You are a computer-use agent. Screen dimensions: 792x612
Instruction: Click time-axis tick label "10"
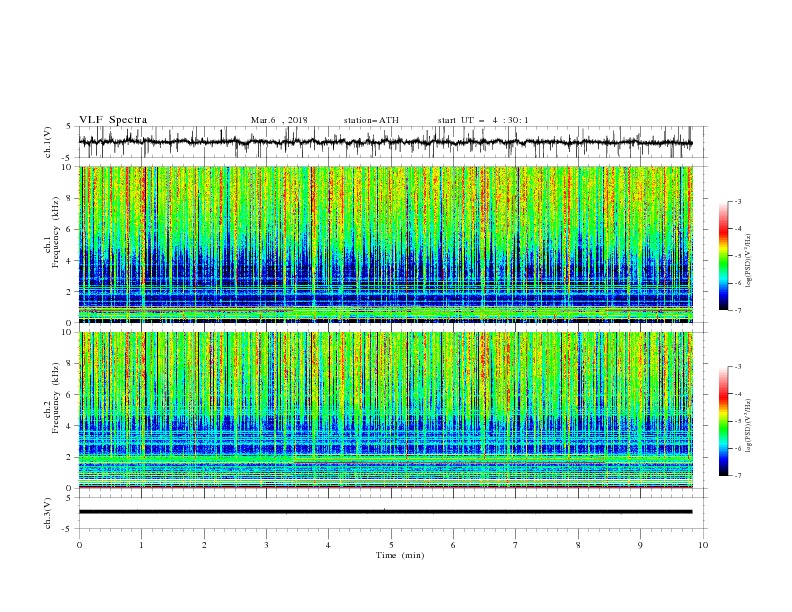[703, 545]
